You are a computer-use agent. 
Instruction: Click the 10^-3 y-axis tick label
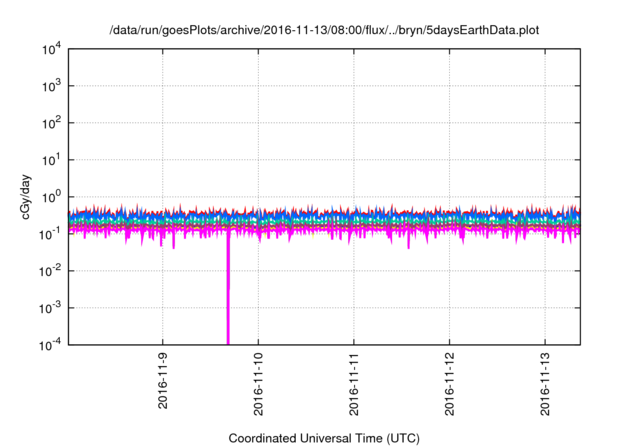pyautogui.click(x=51, y=308)
